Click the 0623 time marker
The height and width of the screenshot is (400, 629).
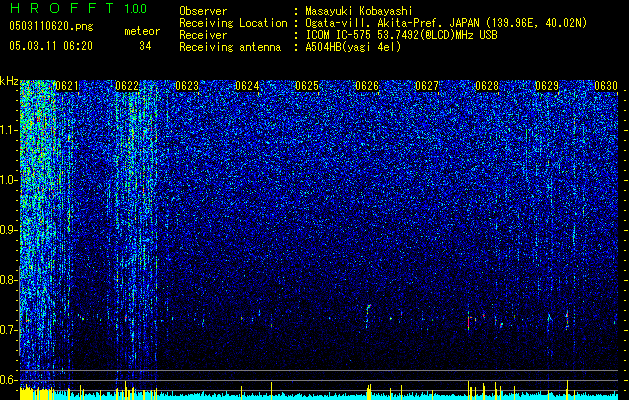pyautogui.click(x=187, y=86)
